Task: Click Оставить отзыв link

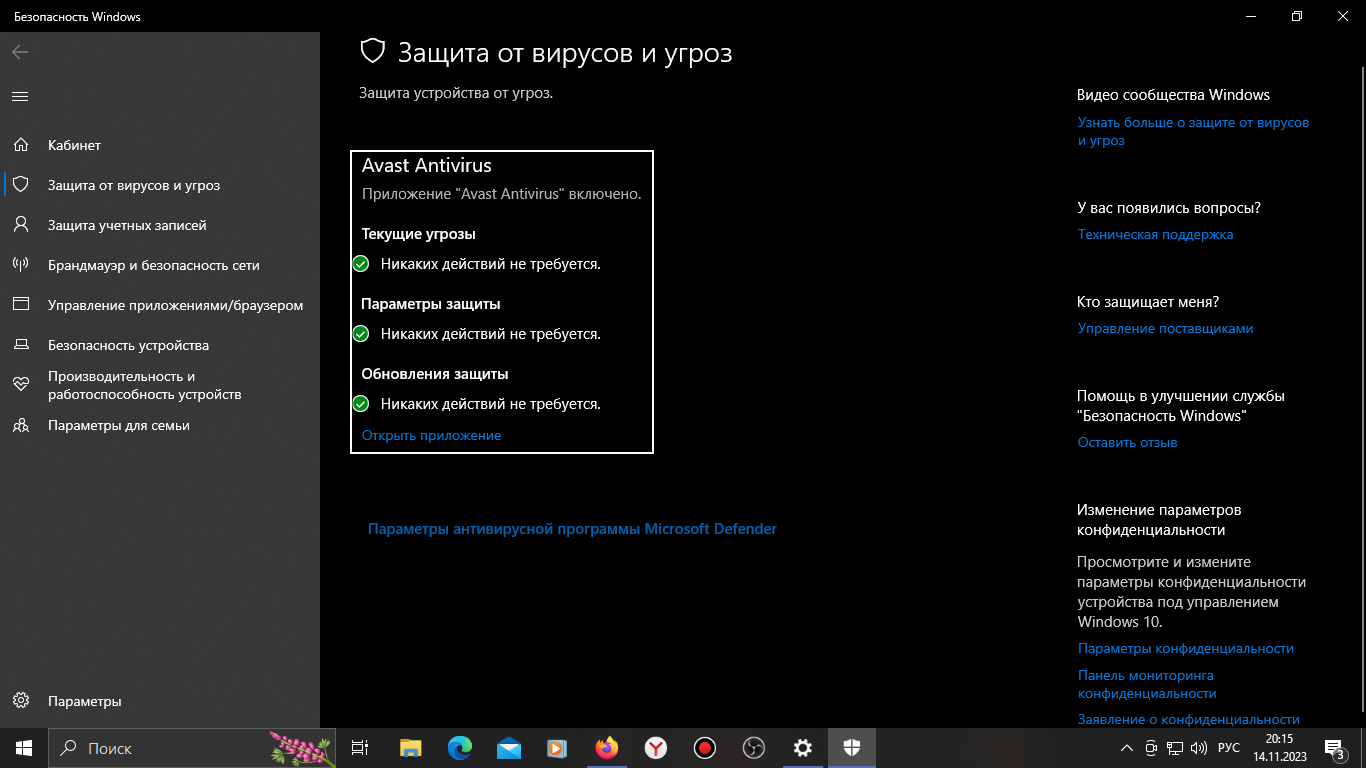Action: [1127, 442]
